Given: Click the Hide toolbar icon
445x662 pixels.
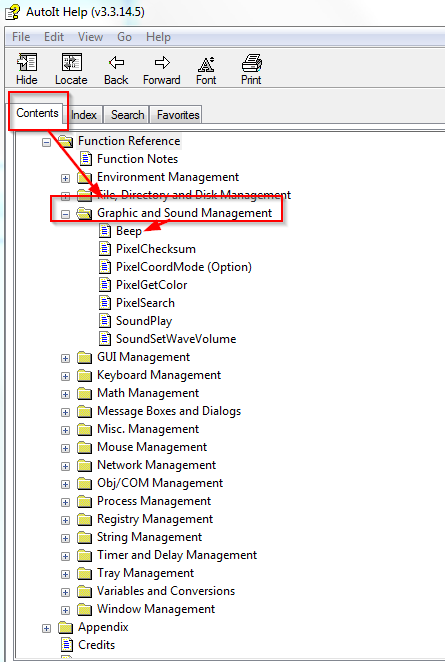Looking at the screenshot, I should [x=27, y=63].
